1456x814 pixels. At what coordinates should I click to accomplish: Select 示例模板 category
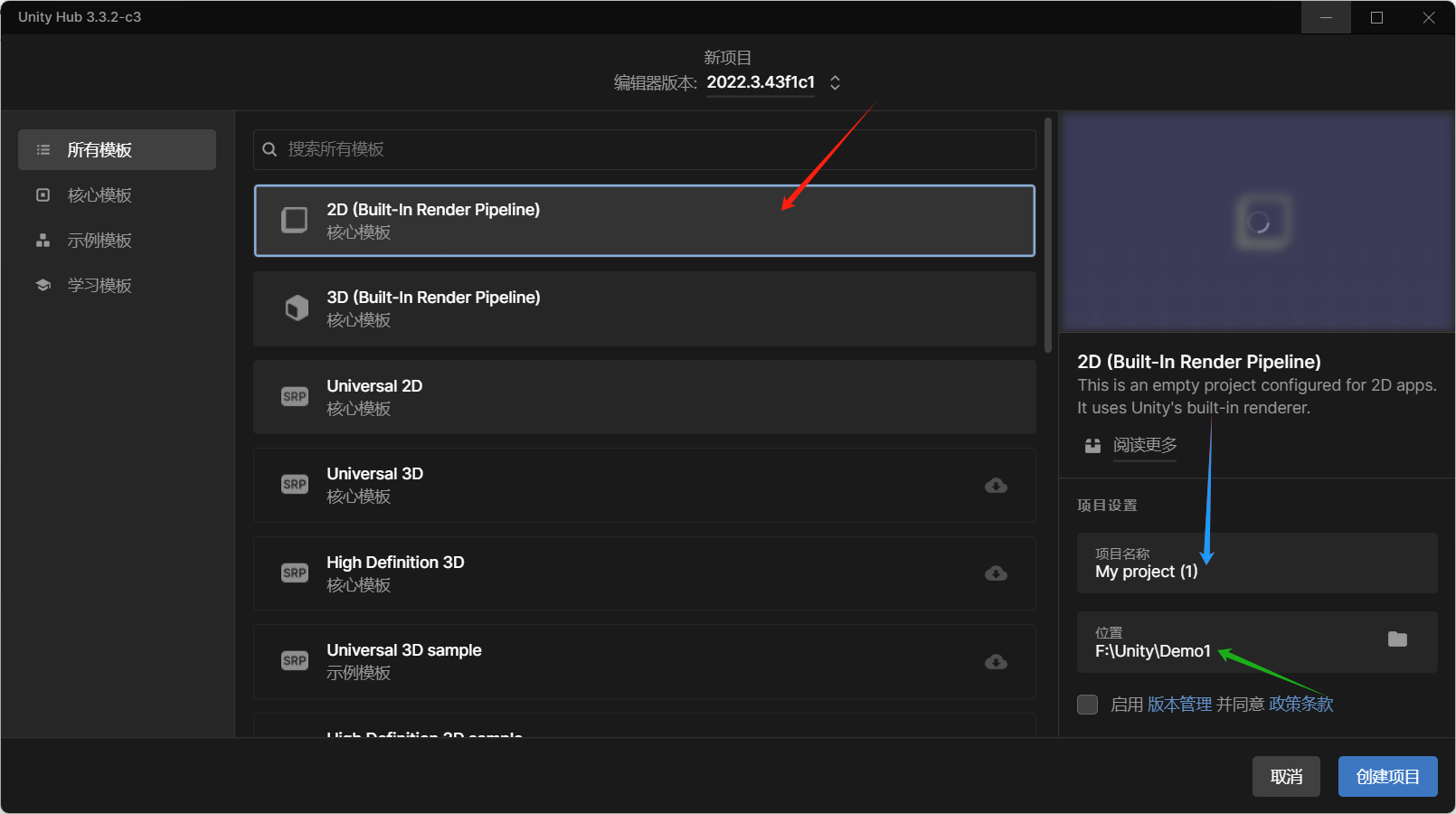(x=117, y=240)
